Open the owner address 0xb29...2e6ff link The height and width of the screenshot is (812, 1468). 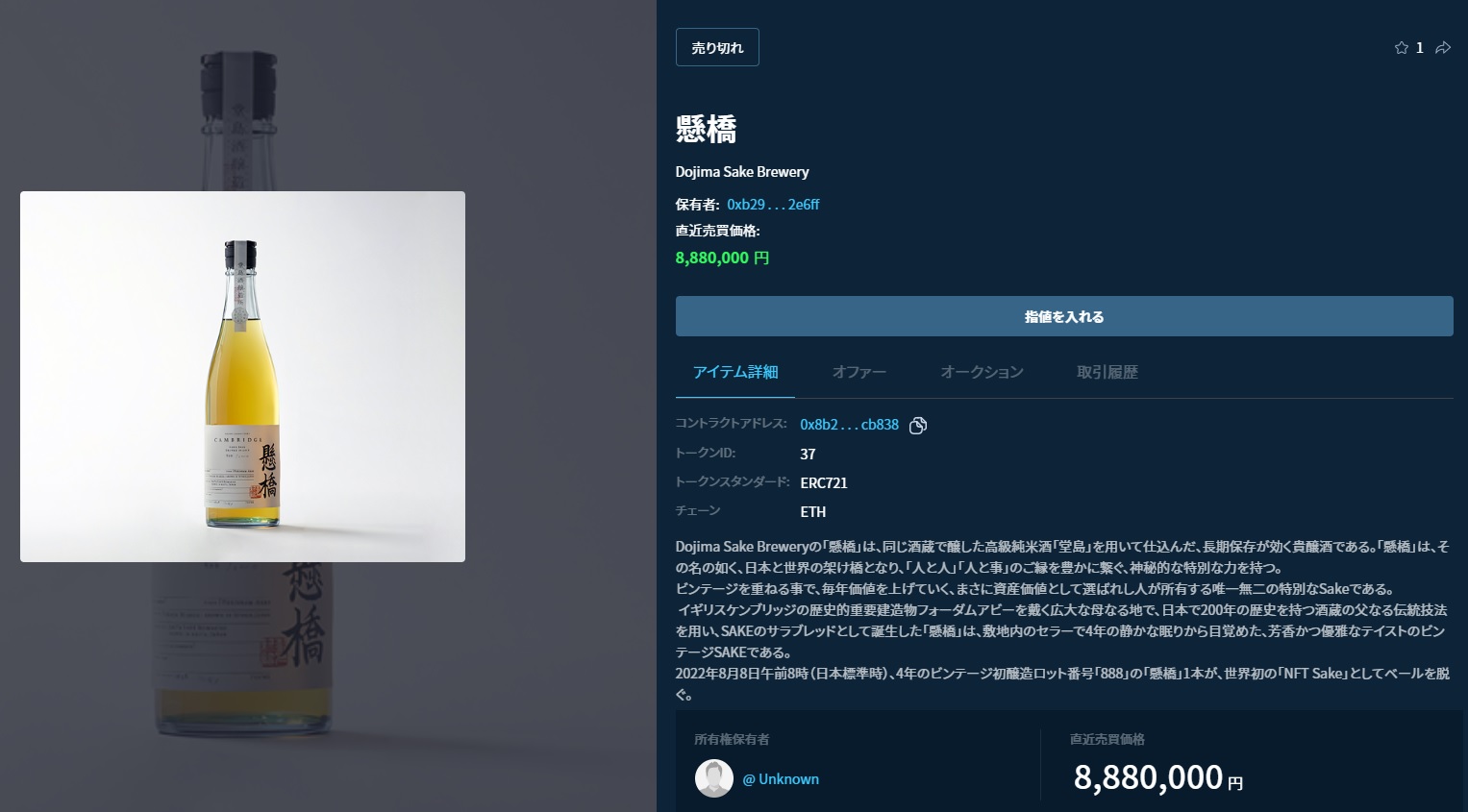(x=773, y=205)
